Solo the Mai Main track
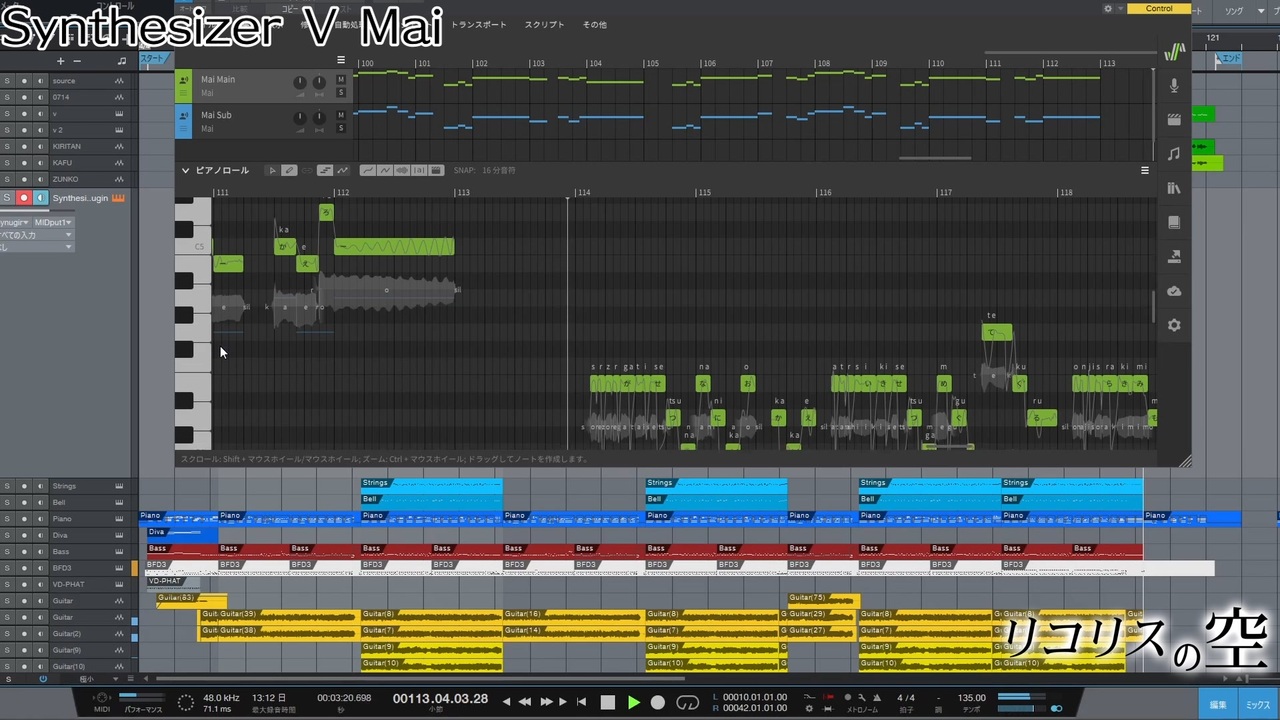 (341, 92)
